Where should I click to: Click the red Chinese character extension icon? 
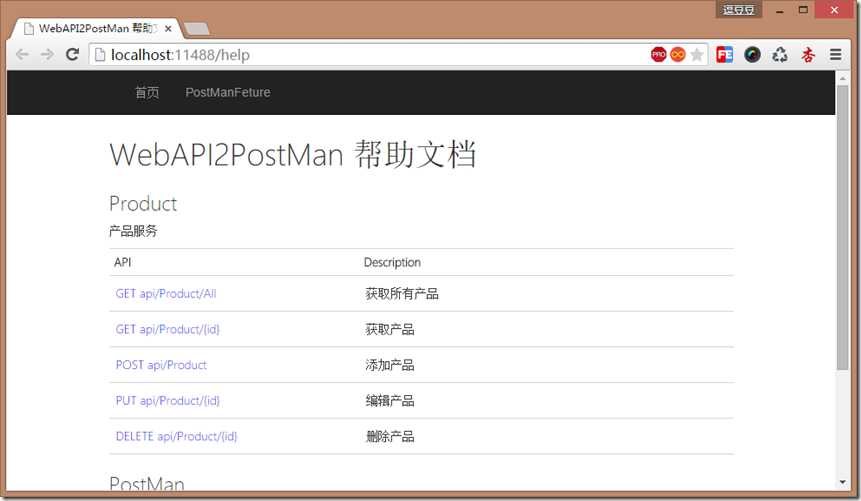click(x=808, y=54)
